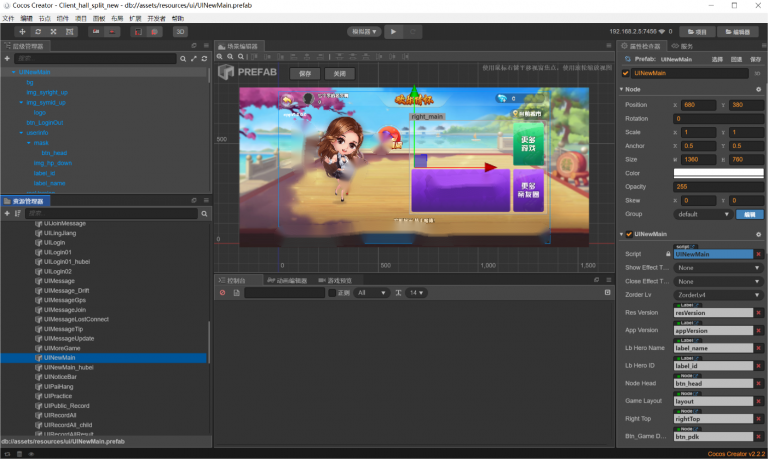Click the UINewMain component gear icon

coord(759,235)
